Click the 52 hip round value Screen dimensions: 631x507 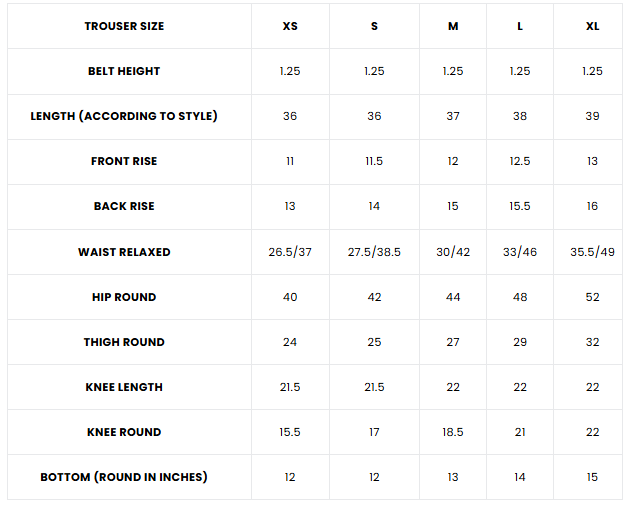[592, 297]
